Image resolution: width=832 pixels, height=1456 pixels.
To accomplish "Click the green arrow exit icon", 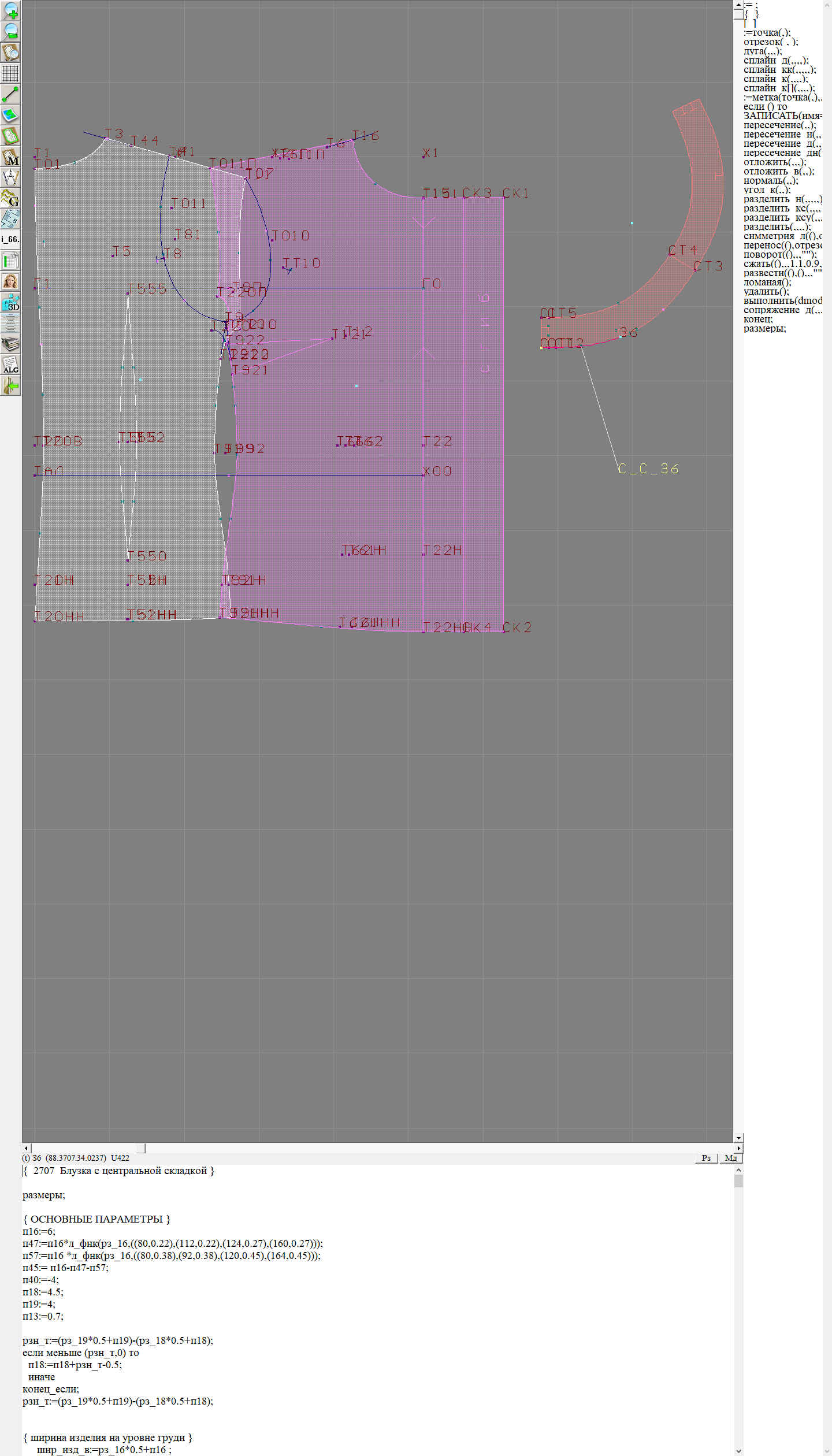I will 10,385.
